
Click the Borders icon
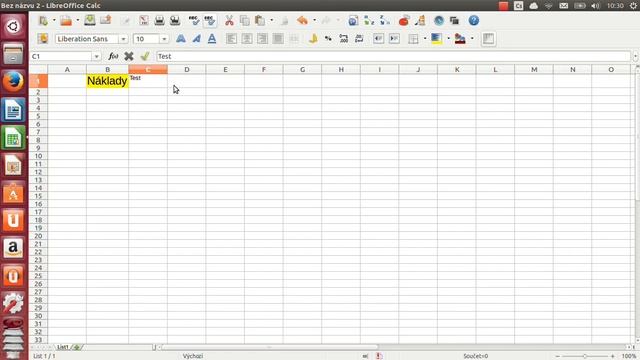click(x=413, y=39)
